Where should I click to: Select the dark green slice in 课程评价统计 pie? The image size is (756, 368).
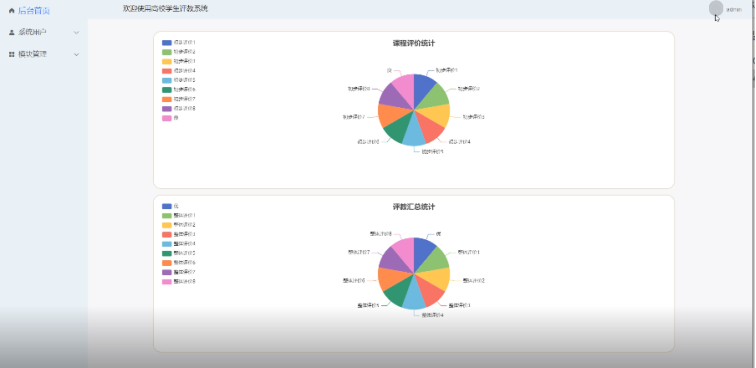pyautogui.click(x=399, y=127)
